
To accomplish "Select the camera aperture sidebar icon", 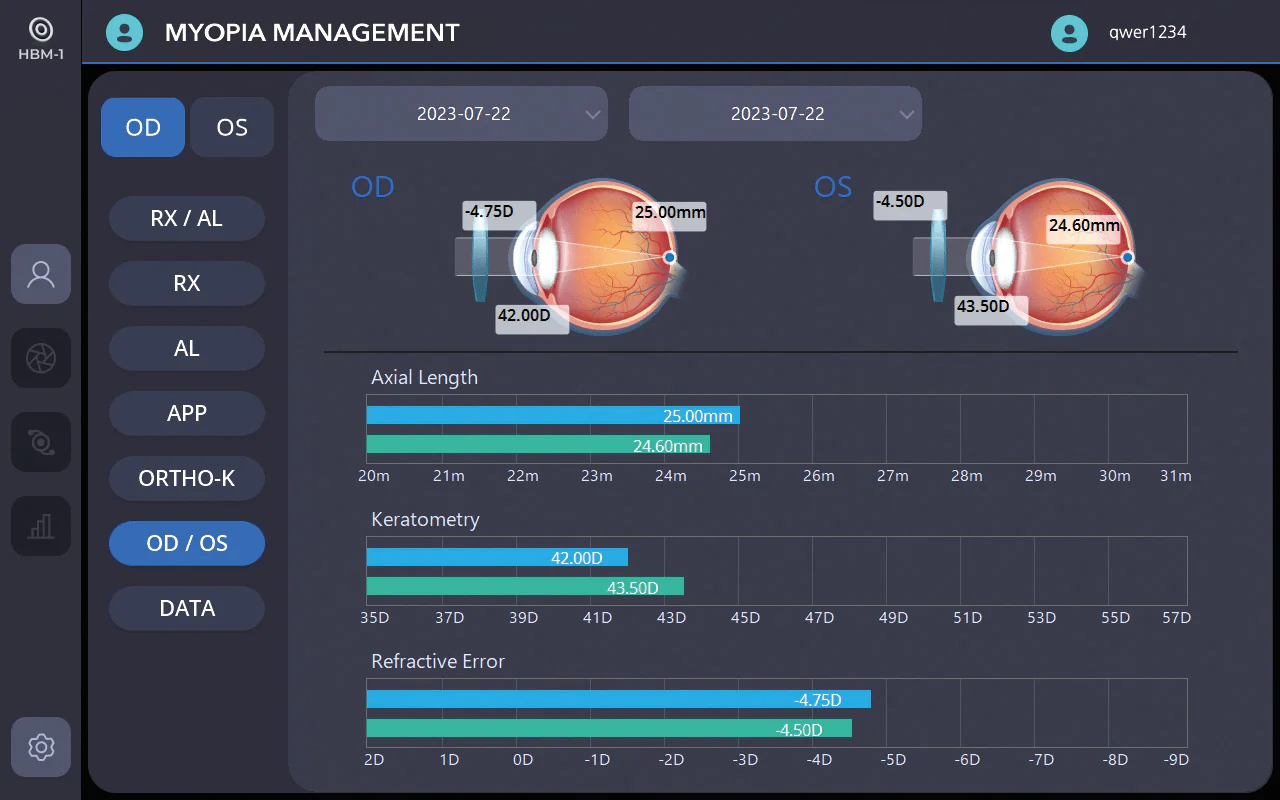I will [x=41, y=358].
